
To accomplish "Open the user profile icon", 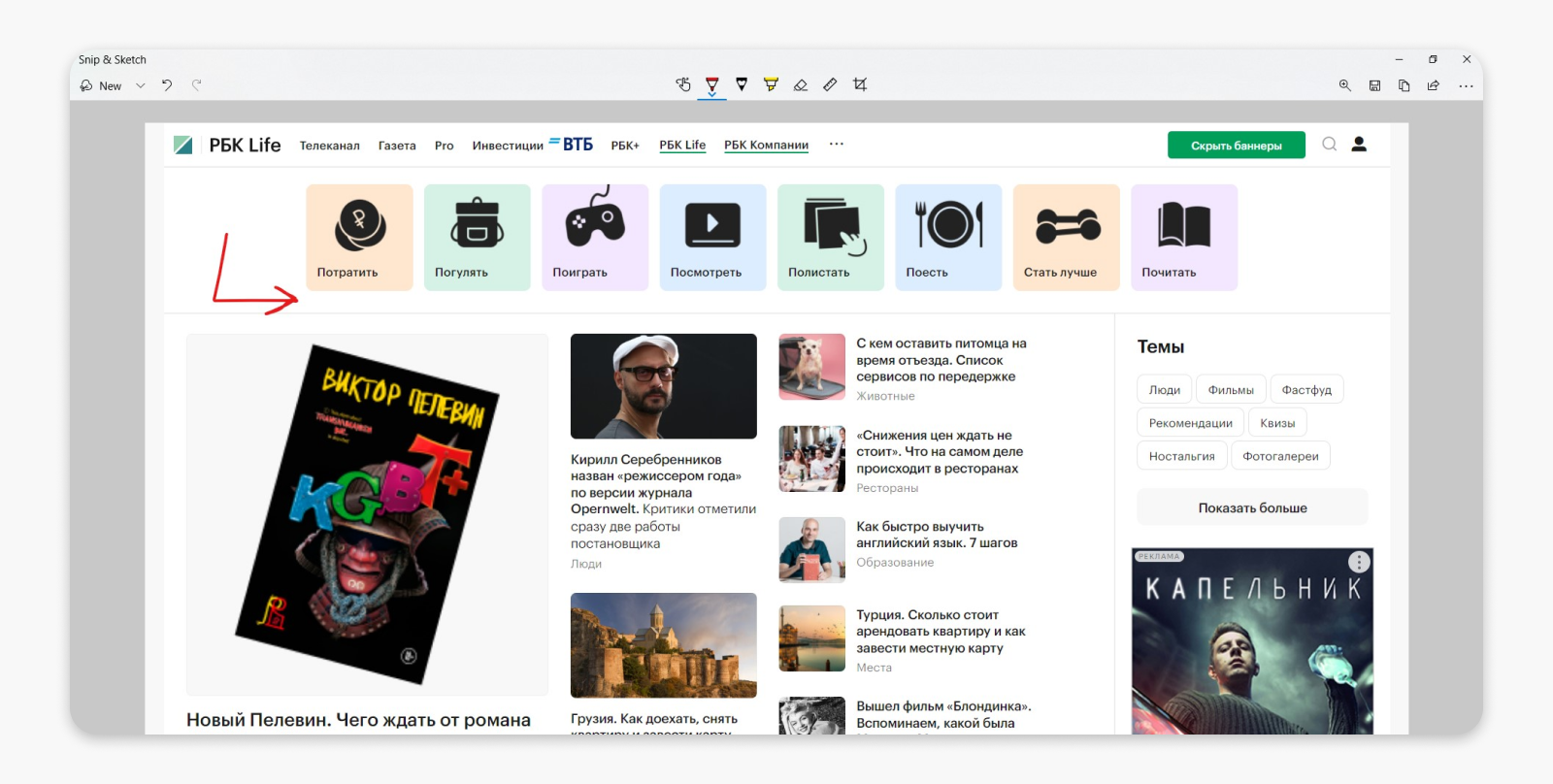I will (1359, 145).
